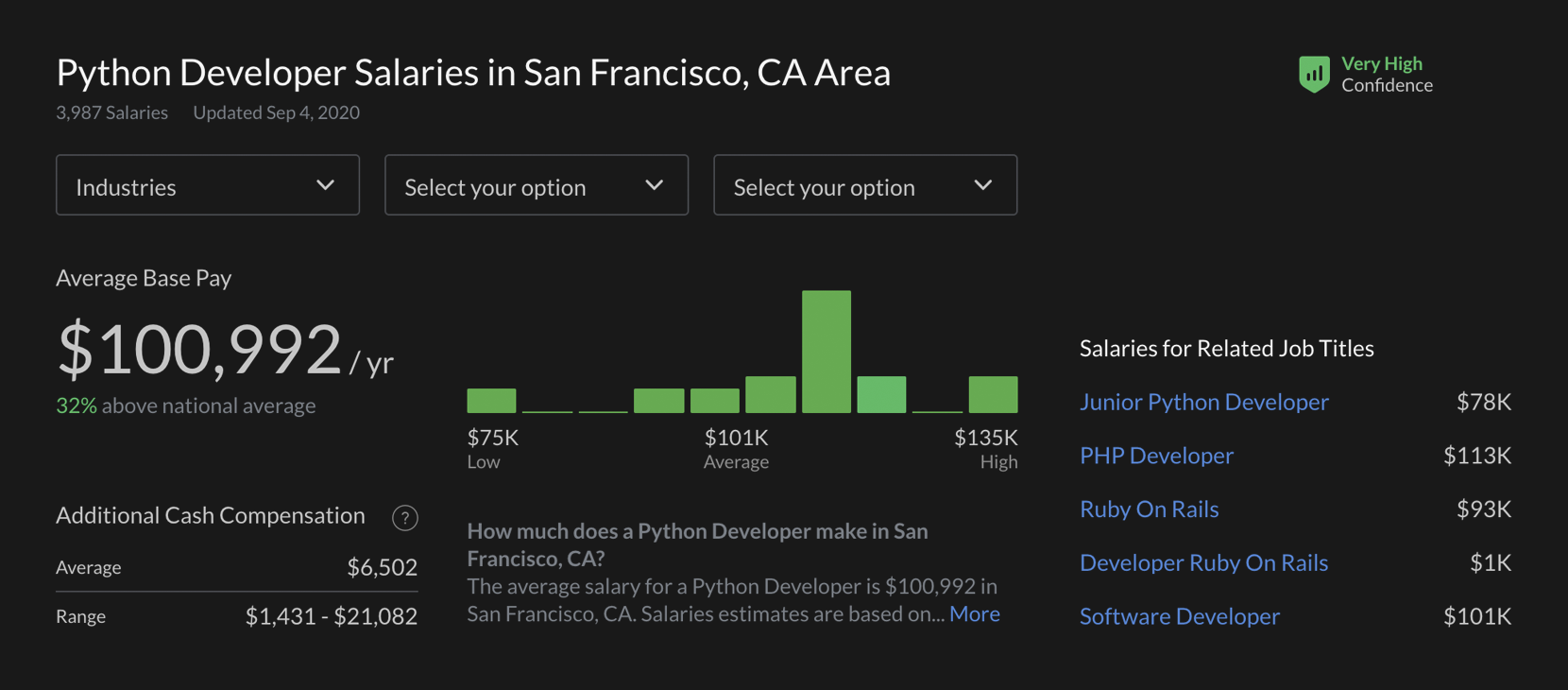The width and height of the screenshot is (1568, 690).
Task: Click the $75K Low label under chart
Action: point(492,449)
